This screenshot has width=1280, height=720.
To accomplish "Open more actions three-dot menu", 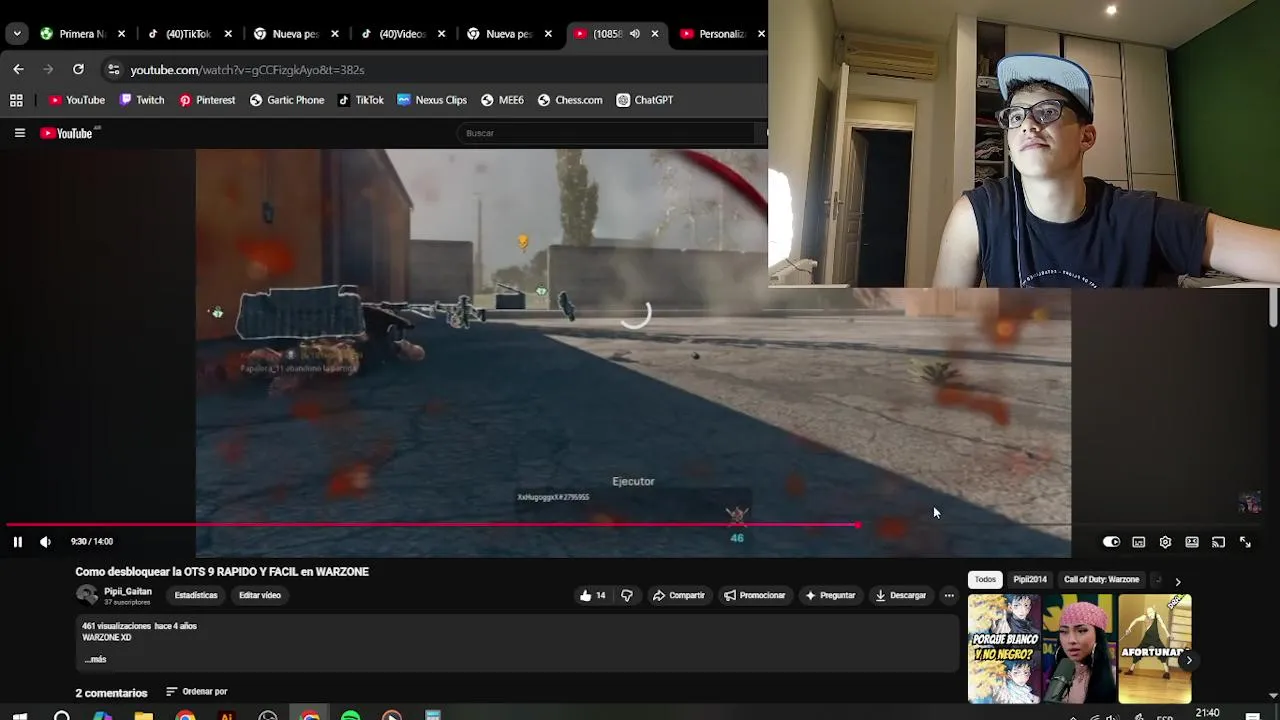I will click(x=949, y=595).
